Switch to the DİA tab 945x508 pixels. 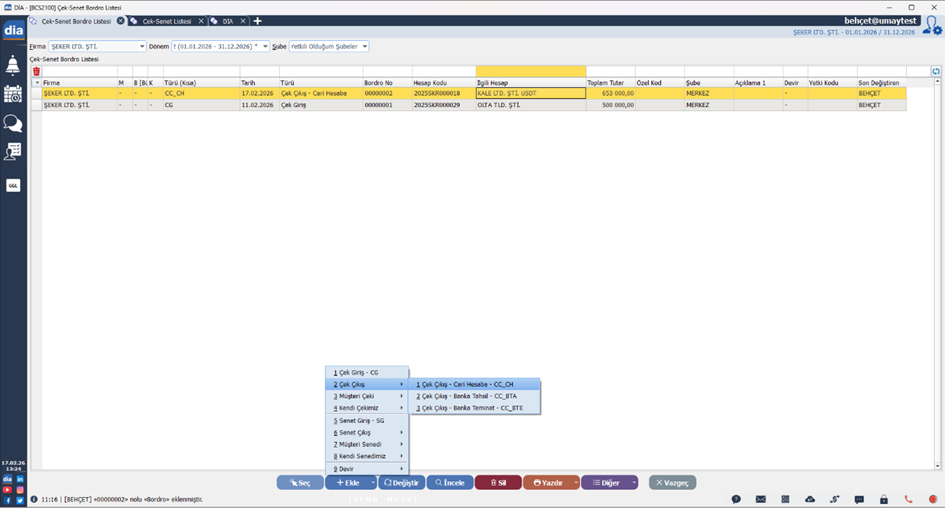pos(227,21)
